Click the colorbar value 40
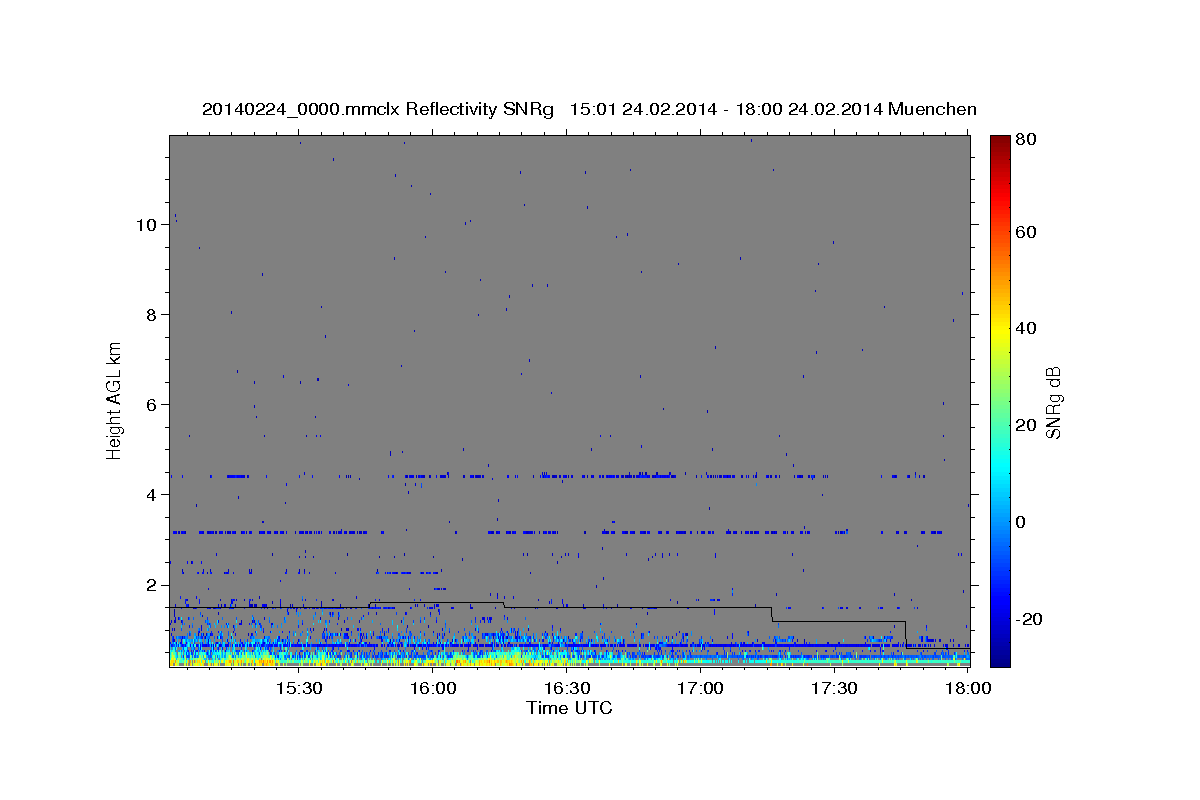This screenshot has width=1200, height=800. (x=1026, y=329)
